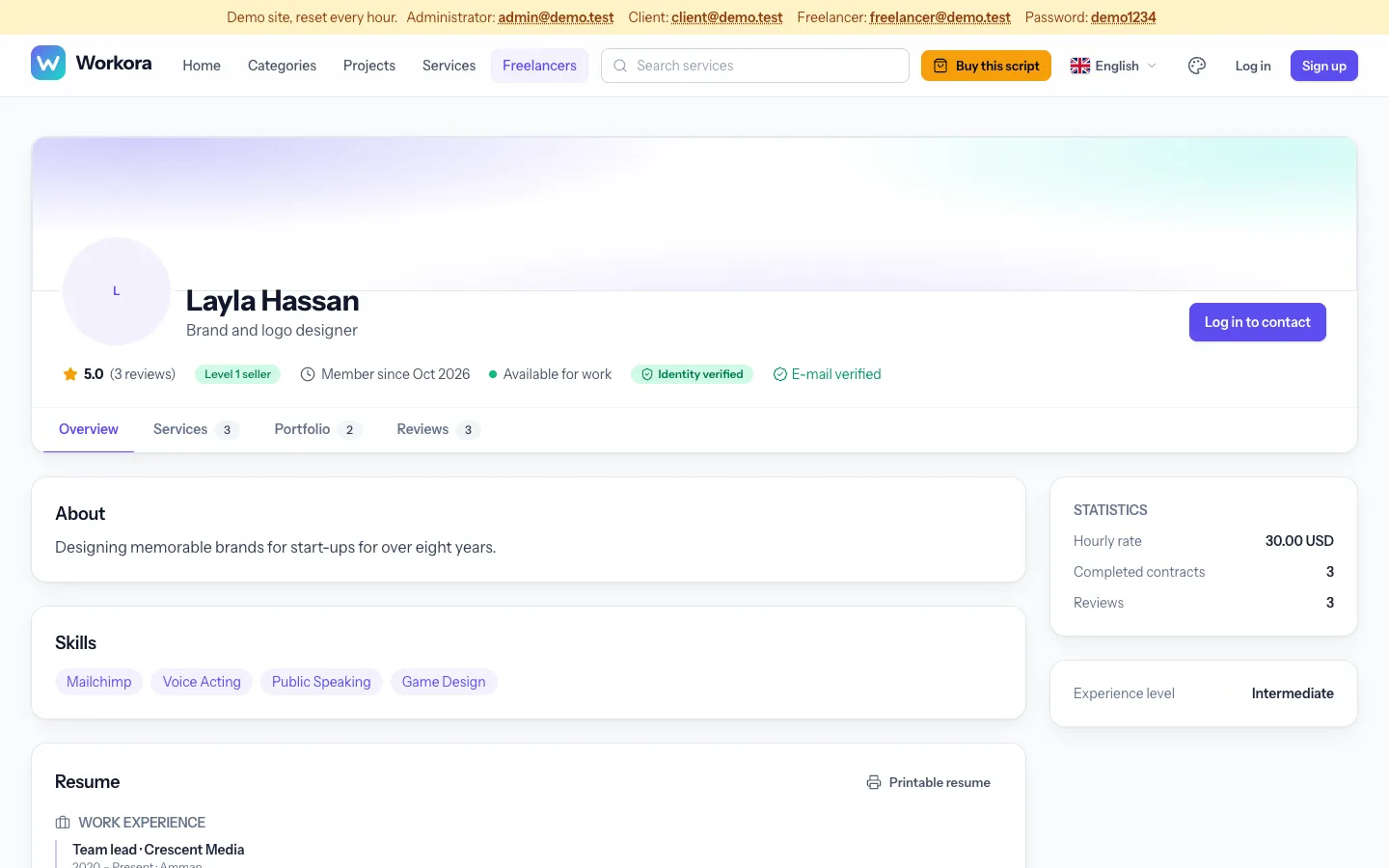1389x868 pixels.
Task: Click Layla Hassan's avatar circle
Action: pyautogui.click(x=117, y=291)
